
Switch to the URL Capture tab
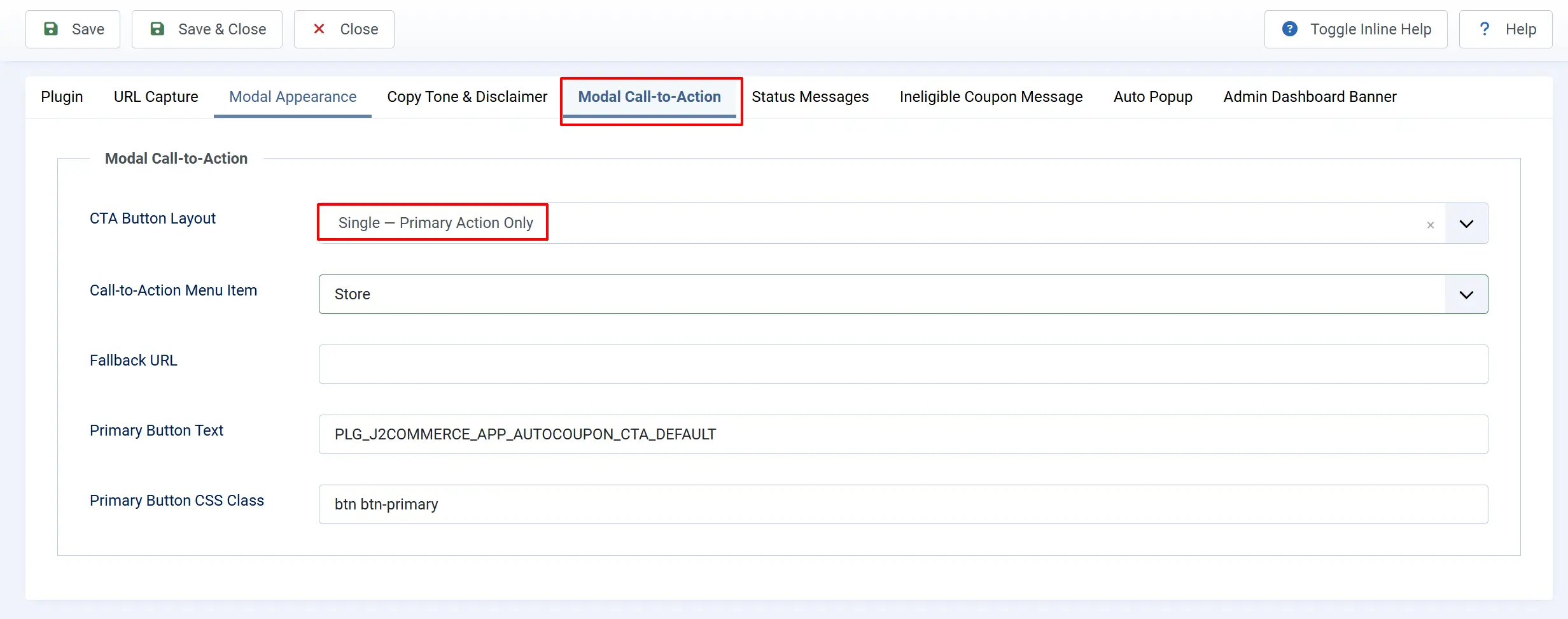pos(156,97)
